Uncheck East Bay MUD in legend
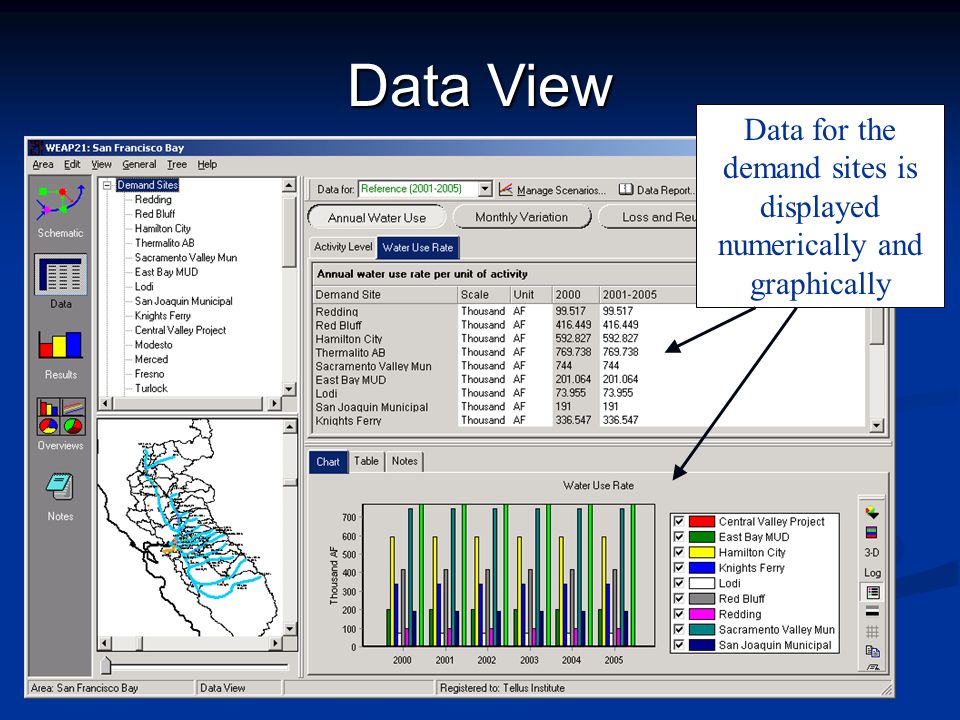This screenshot has height=720, width=960. click(678, 537)
